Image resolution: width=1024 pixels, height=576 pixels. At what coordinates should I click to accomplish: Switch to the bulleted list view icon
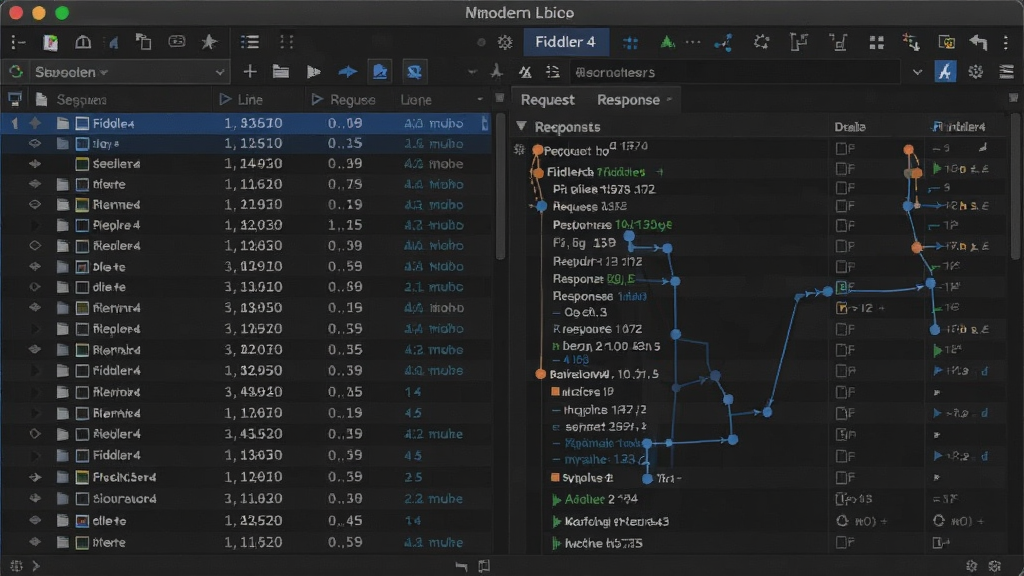250,42
